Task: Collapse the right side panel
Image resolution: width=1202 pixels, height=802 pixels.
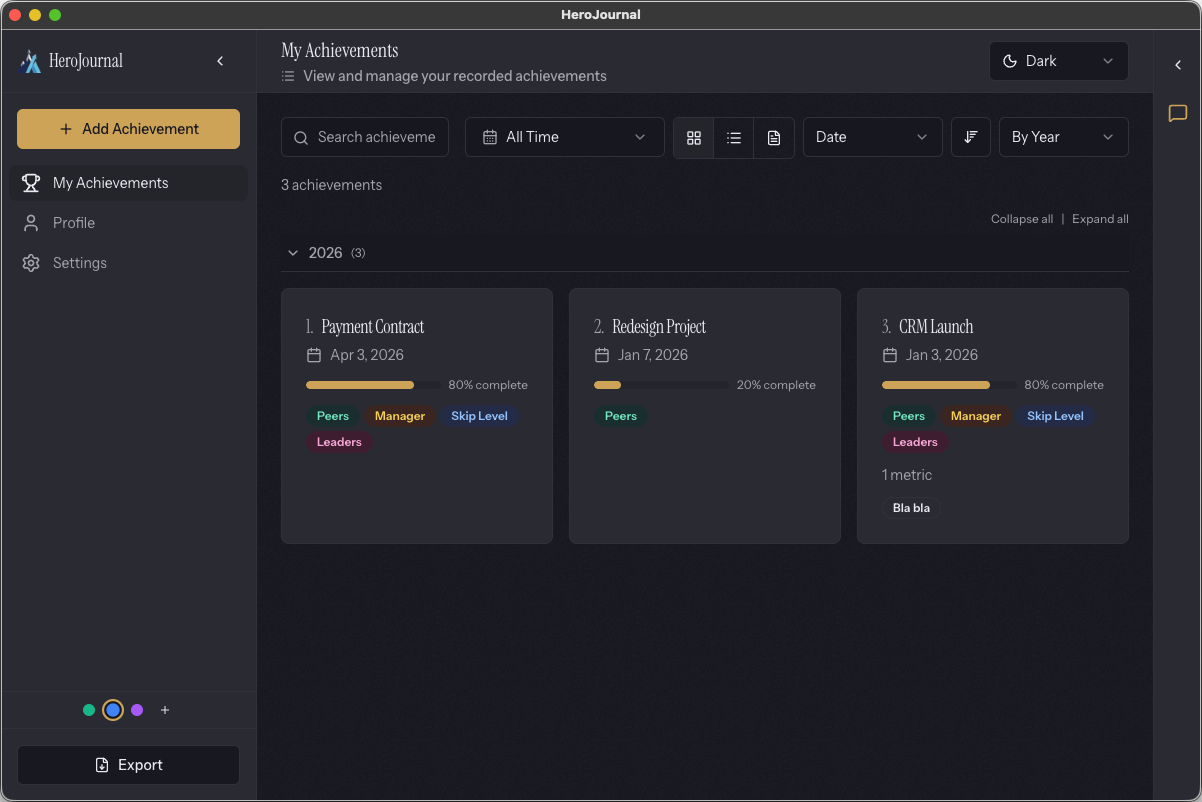Action: click(1177, 64)
